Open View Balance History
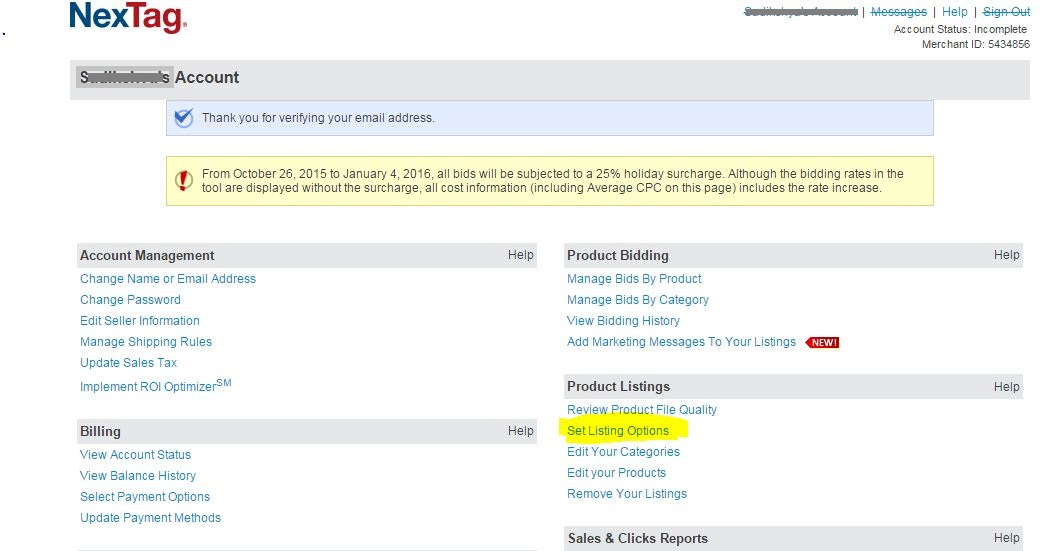 pyautogui.click(x=138, y=475)
